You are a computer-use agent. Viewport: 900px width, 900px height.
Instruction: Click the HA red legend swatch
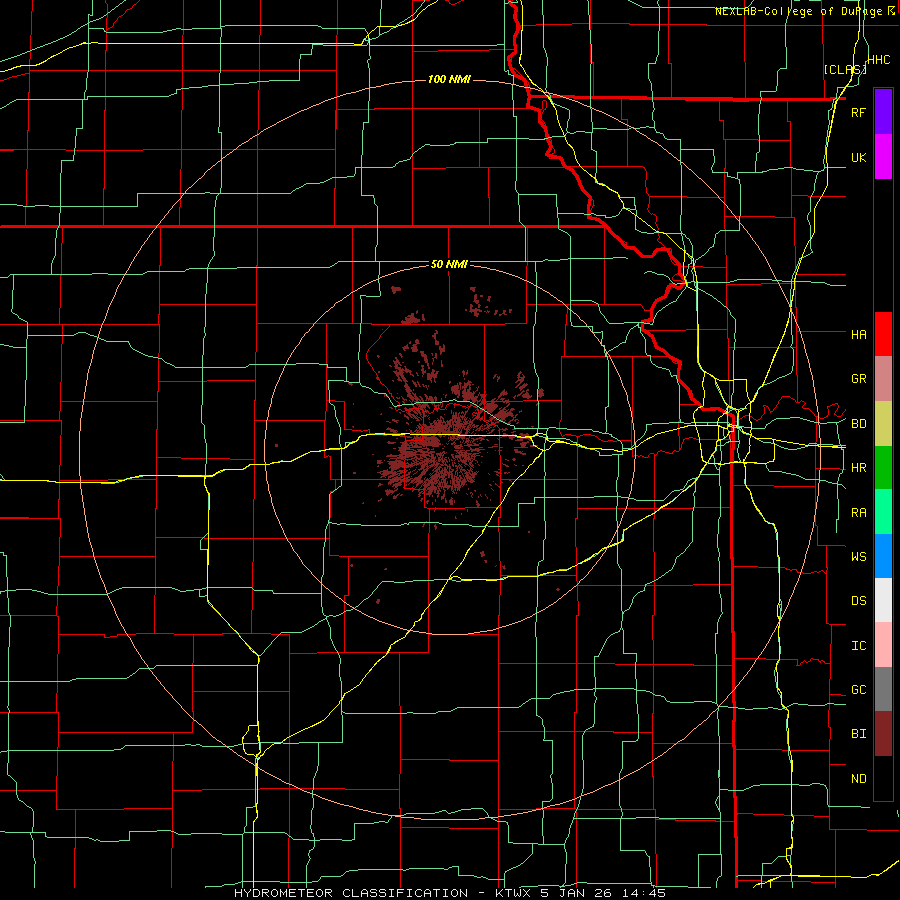[x=883, y=334]
